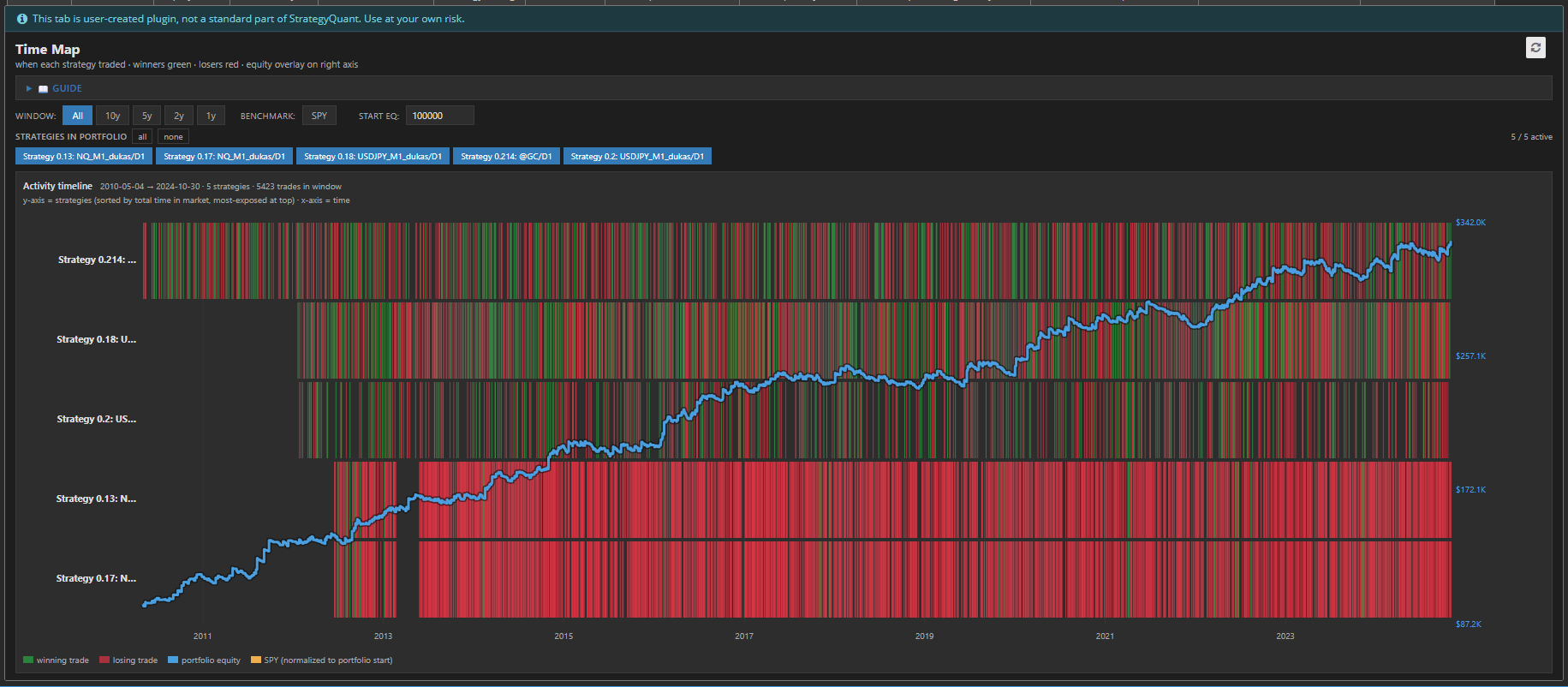Click the orange SPY legend swatch
1568x687 pixels.
pyautogui.click(x=256, y=660)
